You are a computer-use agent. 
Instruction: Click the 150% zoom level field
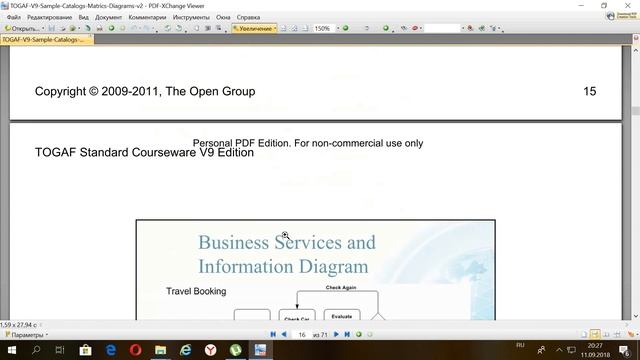pyautogui.click(x=324, y=28)
